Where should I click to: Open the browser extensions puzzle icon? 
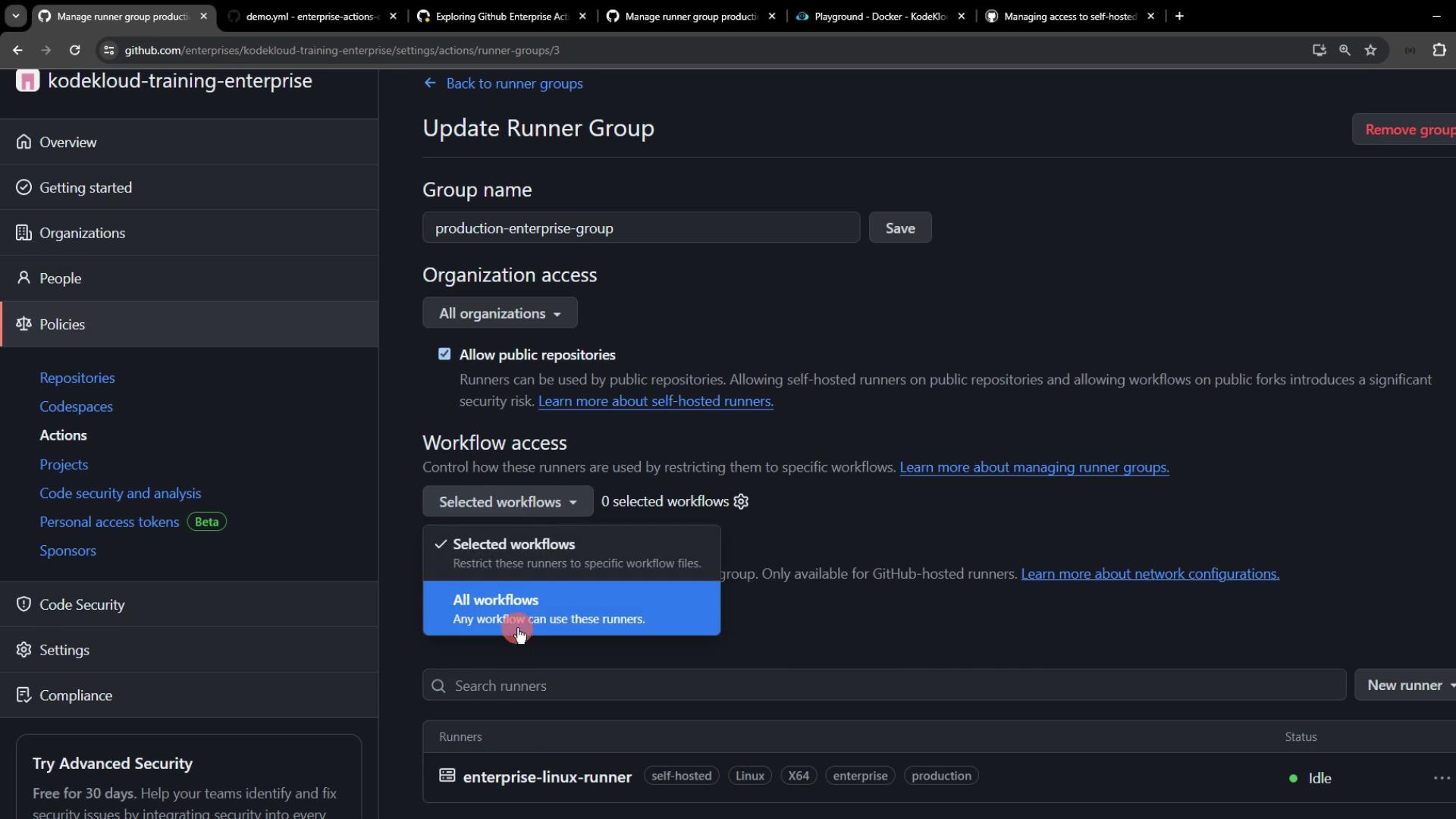[x=1439, y=50]
